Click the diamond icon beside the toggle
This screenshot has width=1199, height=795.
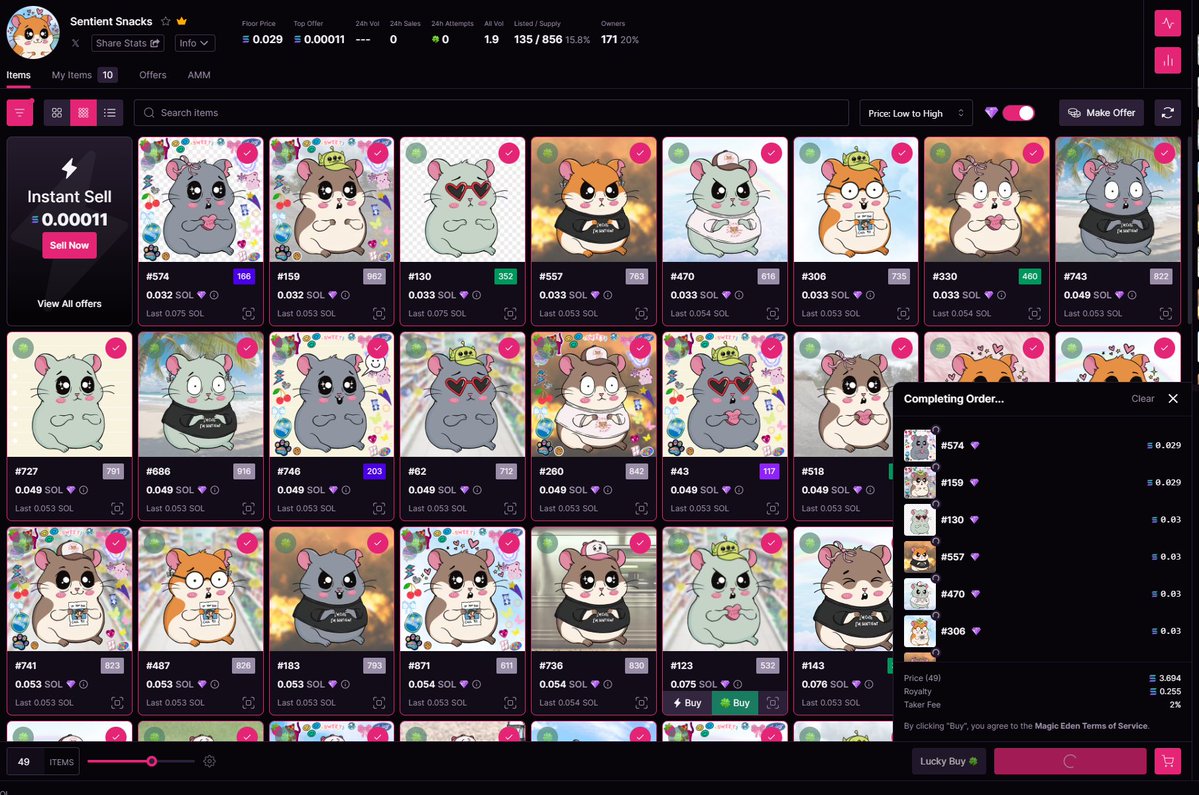[991, 112]
